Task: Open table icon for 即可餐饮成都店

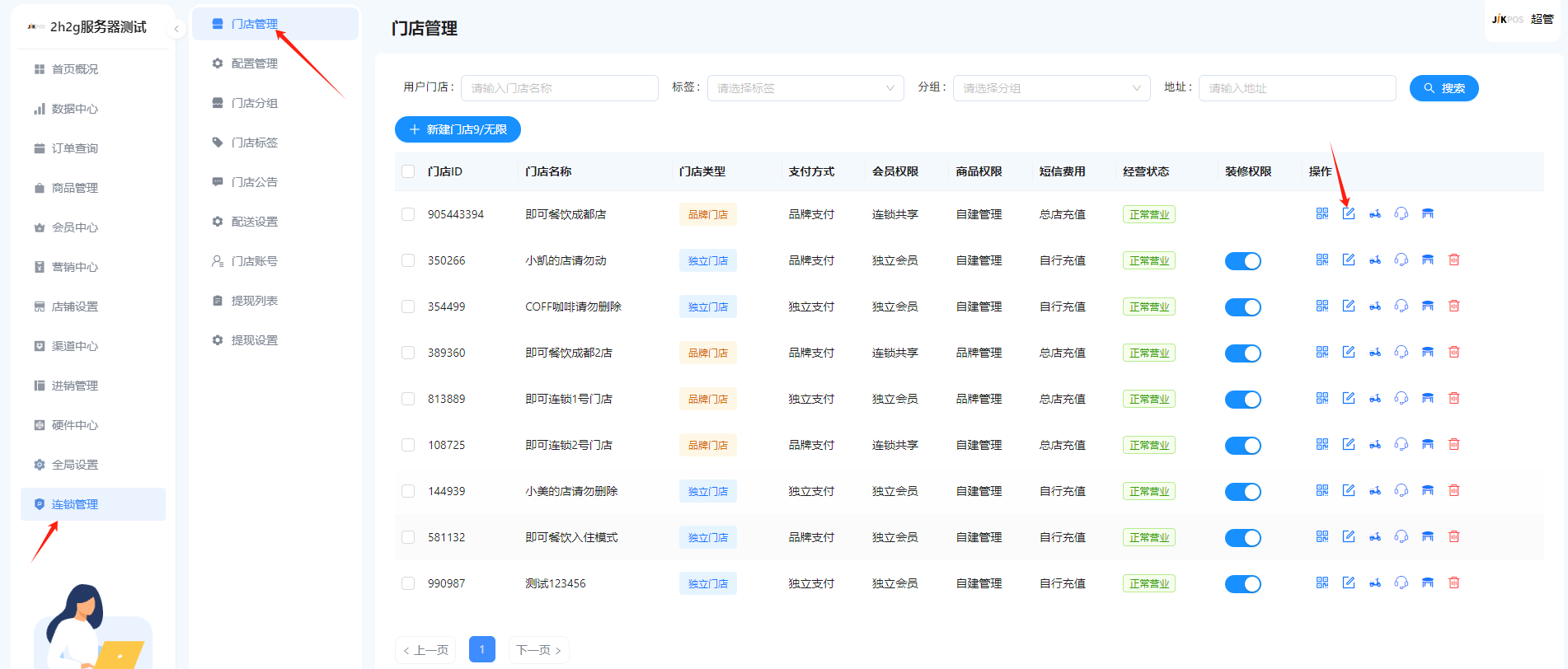Action: (1428, 213)
